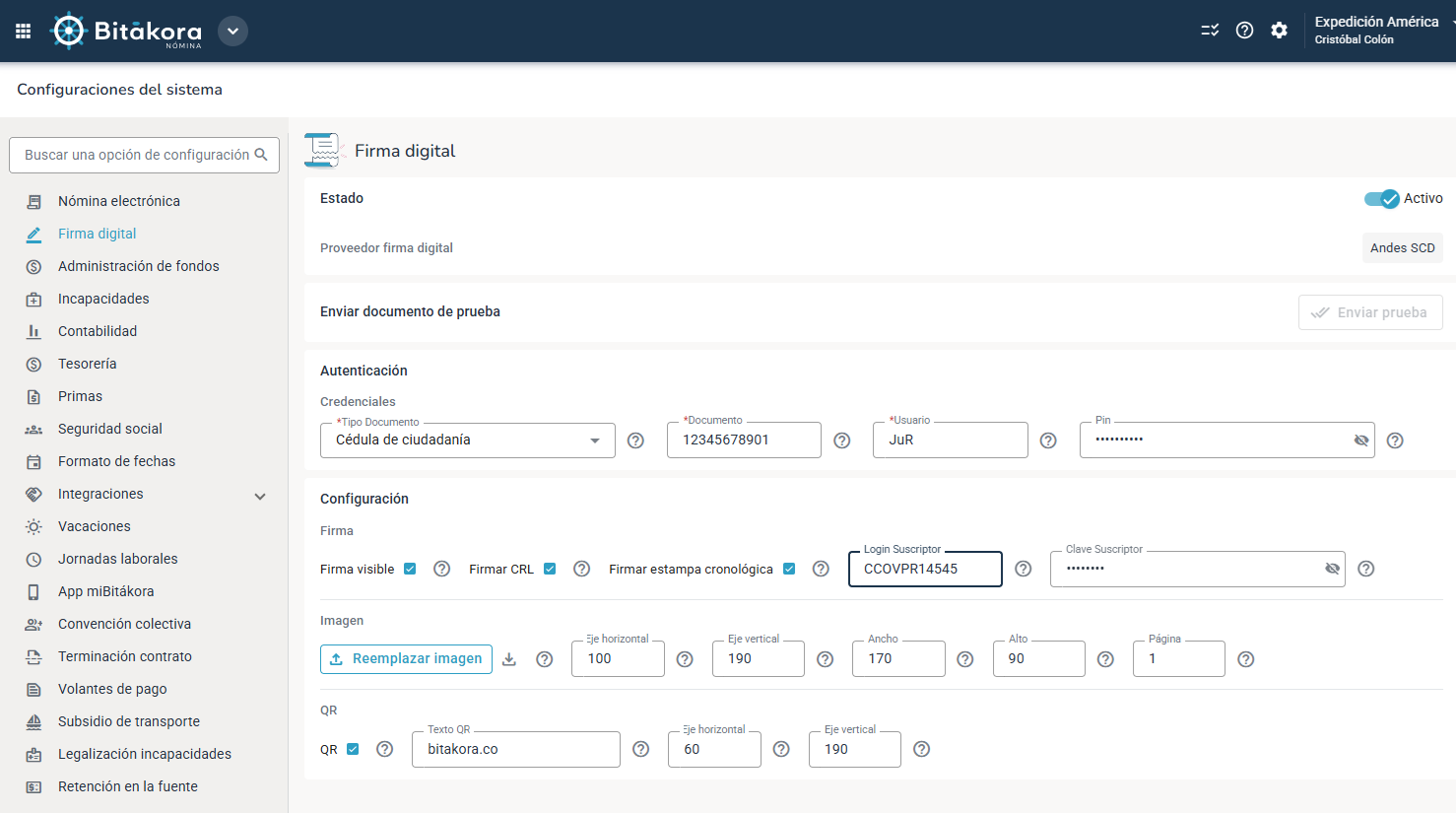Click the Jornadas laborales clock icon
The width and height of the screenshot is (1456, 813).
pos(33,559)
